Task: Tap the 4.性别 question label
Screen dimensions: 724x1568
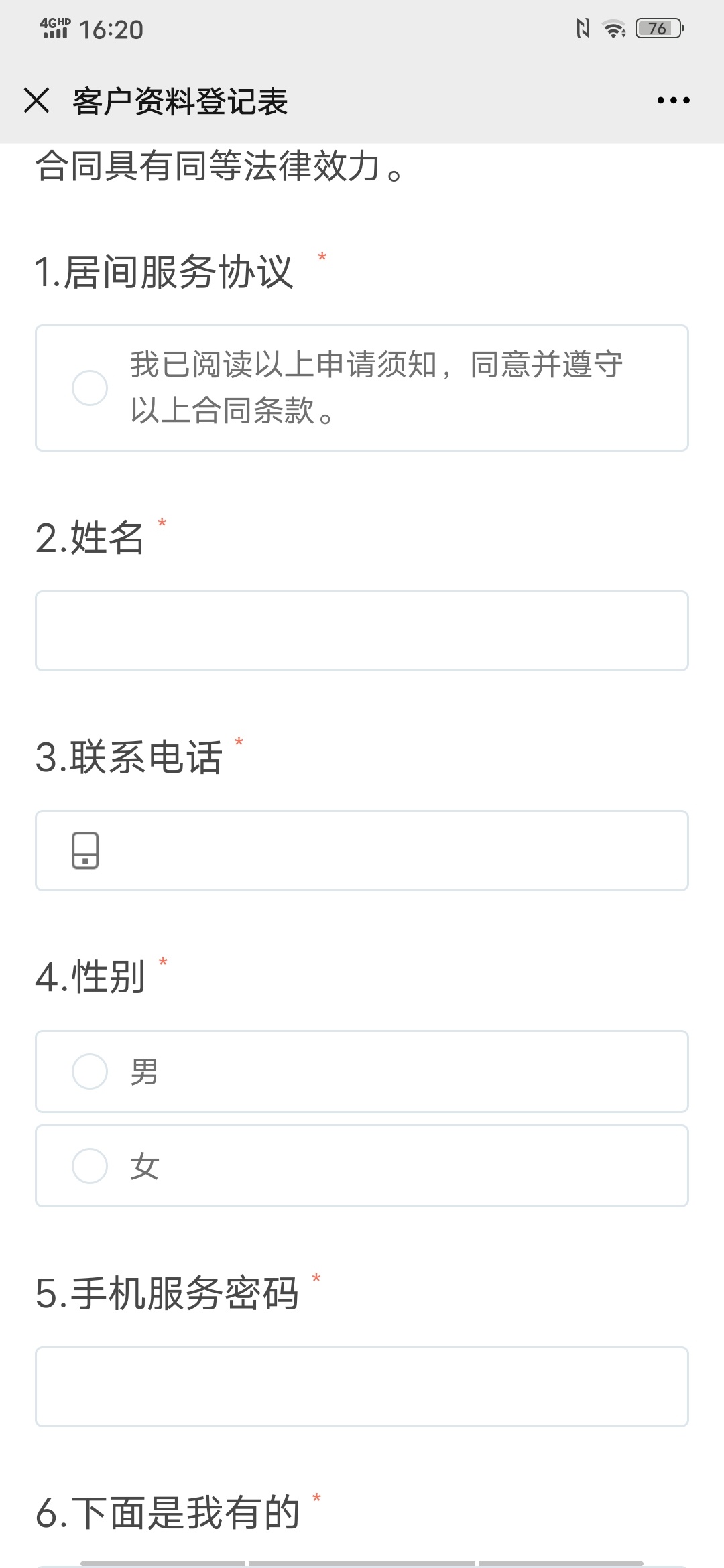Action: pos(90,976)
